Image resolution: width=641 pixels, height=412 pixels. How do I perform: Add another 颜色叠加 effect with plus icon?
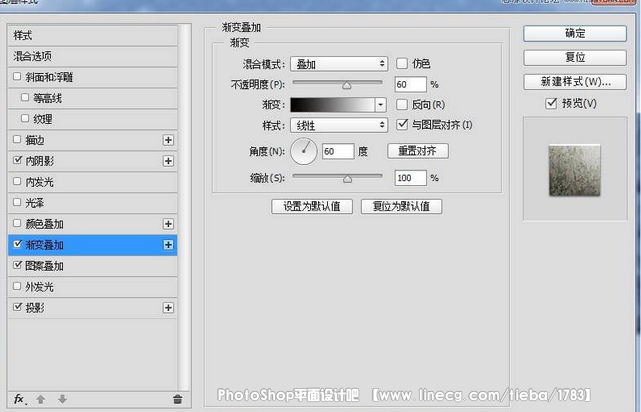coord(168,224)
